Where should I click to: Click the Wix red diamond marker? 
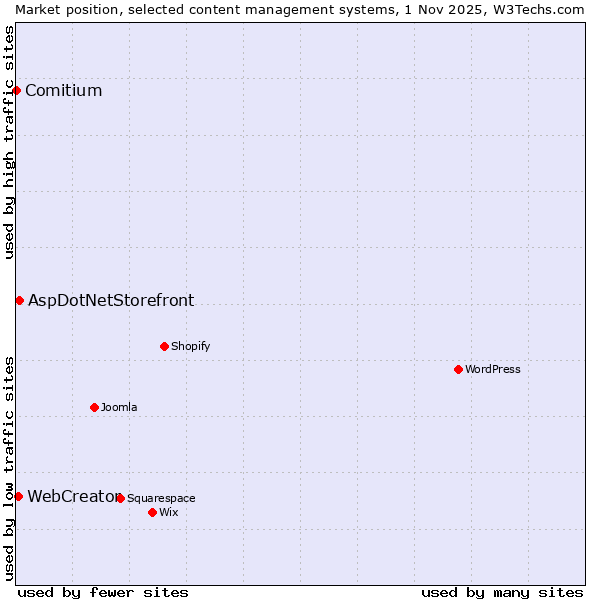pos(152,512)
